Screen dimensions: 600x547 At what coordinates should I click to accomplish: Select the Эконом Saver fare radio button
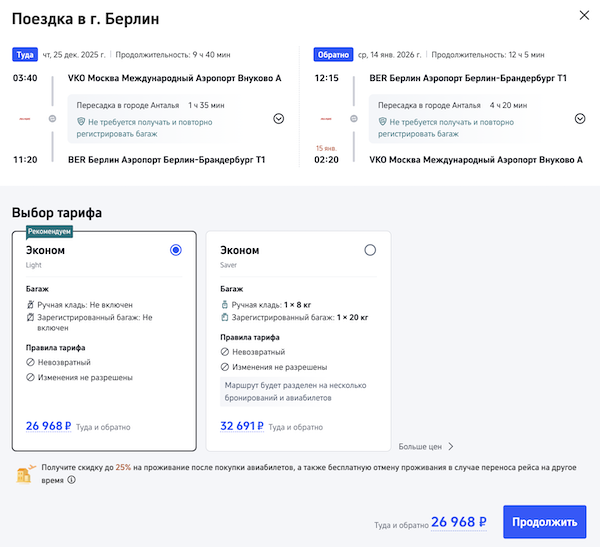coord(370,250)
